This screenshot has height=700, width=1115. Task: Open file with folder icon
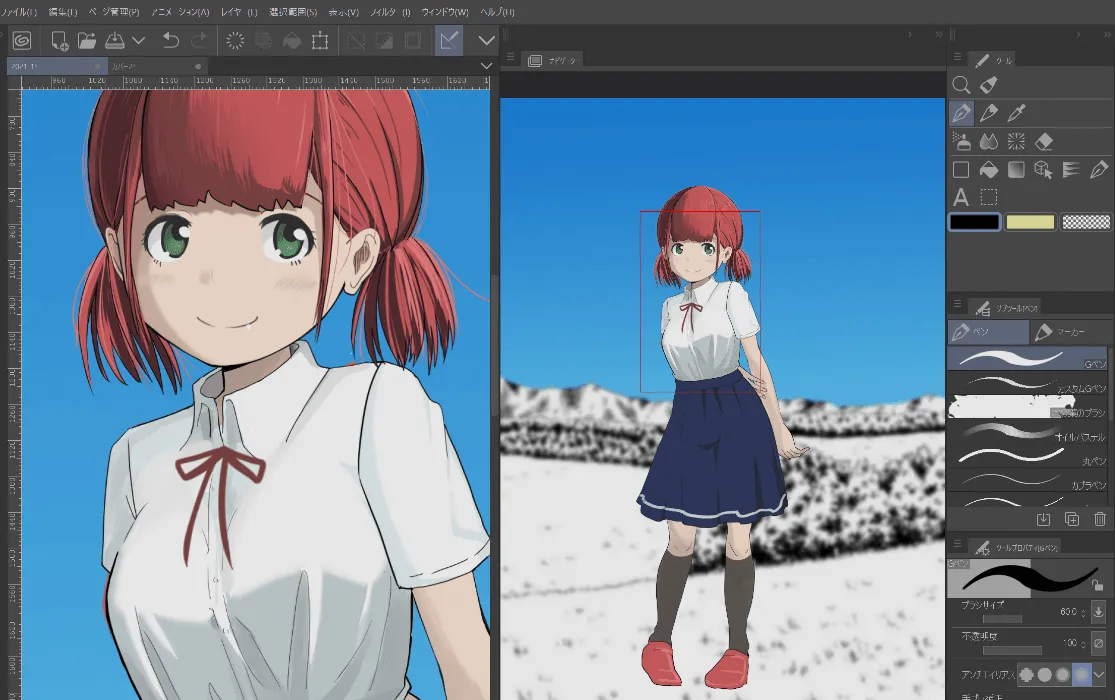click(x=87, y=41)
